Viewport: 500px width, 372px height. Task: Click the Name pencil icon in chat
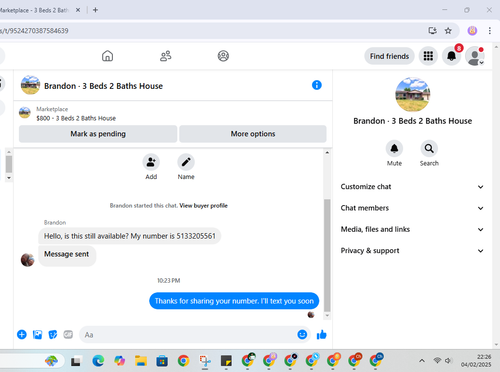click(186, 162)
